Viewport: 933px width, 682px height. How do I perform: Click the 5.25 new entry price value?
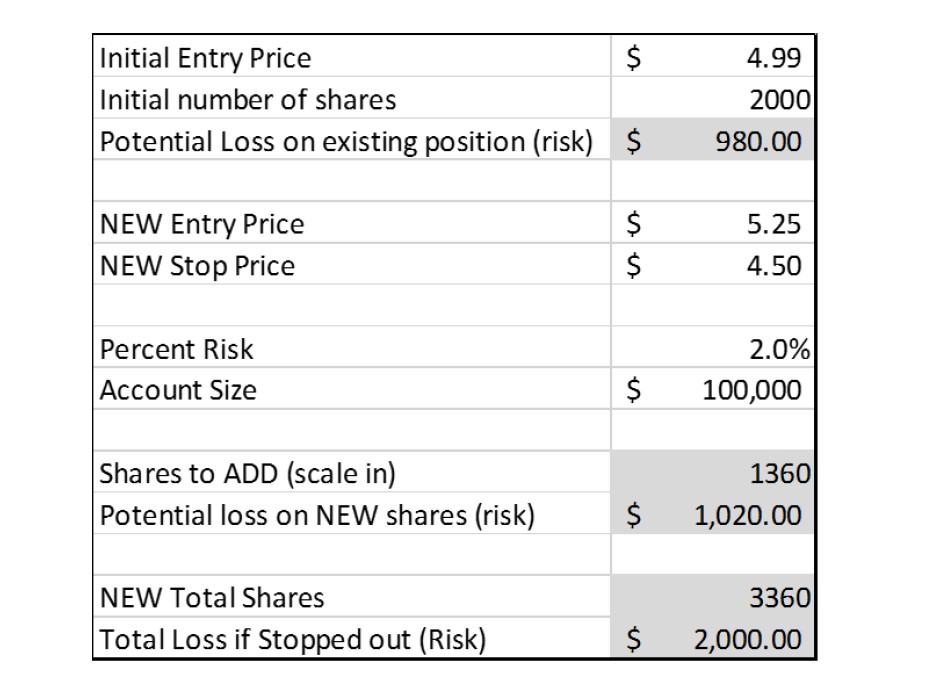coord(773,224)
